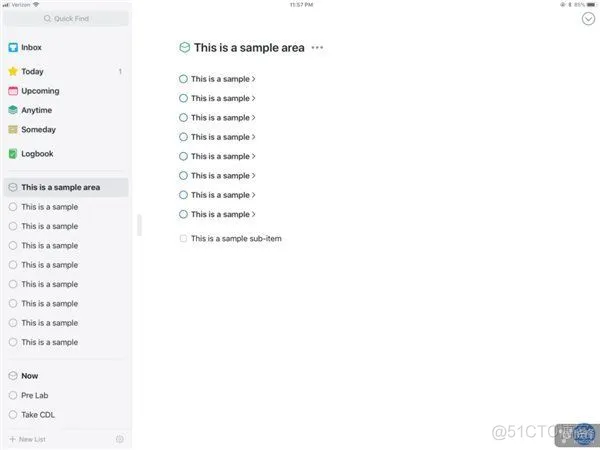Viewport: 600px width, 450px height.
Task: Open the Inbox tray icon
Action: 13,47
